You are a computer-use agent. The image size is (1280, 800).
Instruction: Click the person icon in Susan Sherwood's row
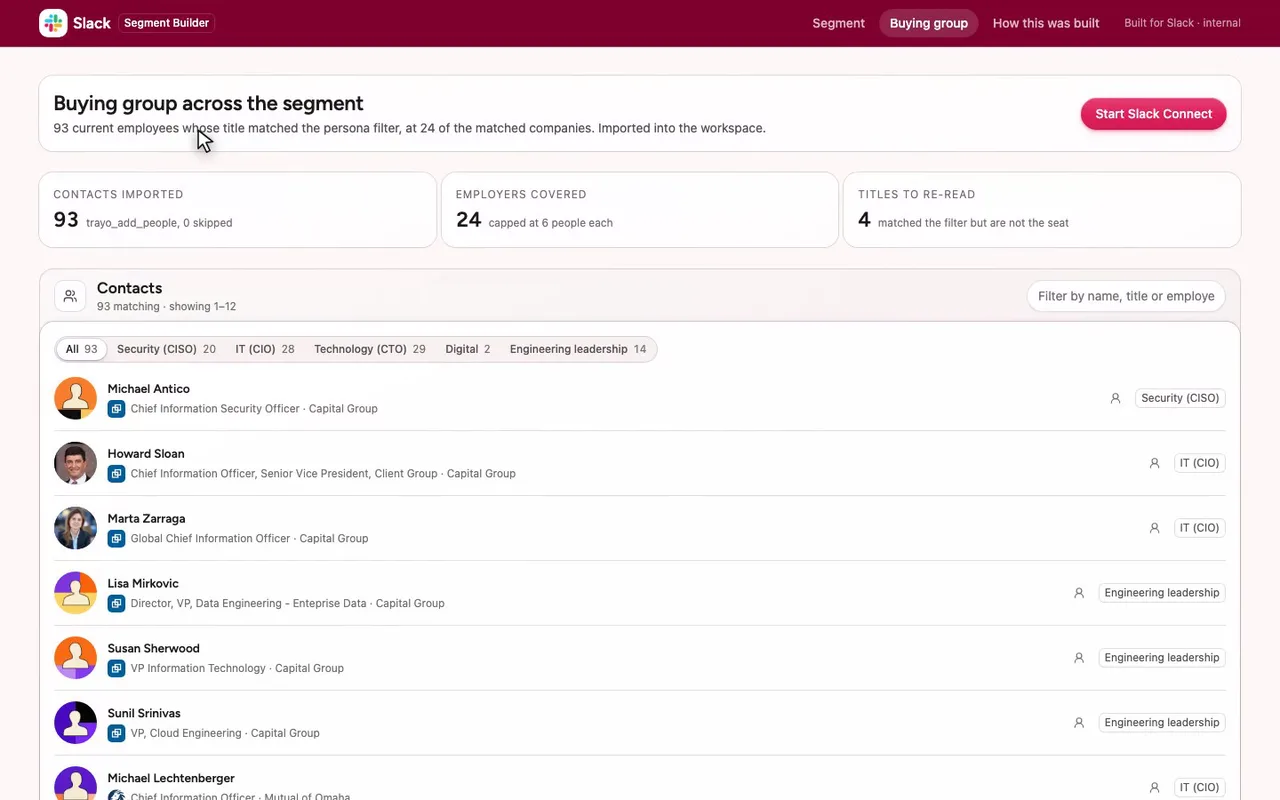[x=1079, y=658]
